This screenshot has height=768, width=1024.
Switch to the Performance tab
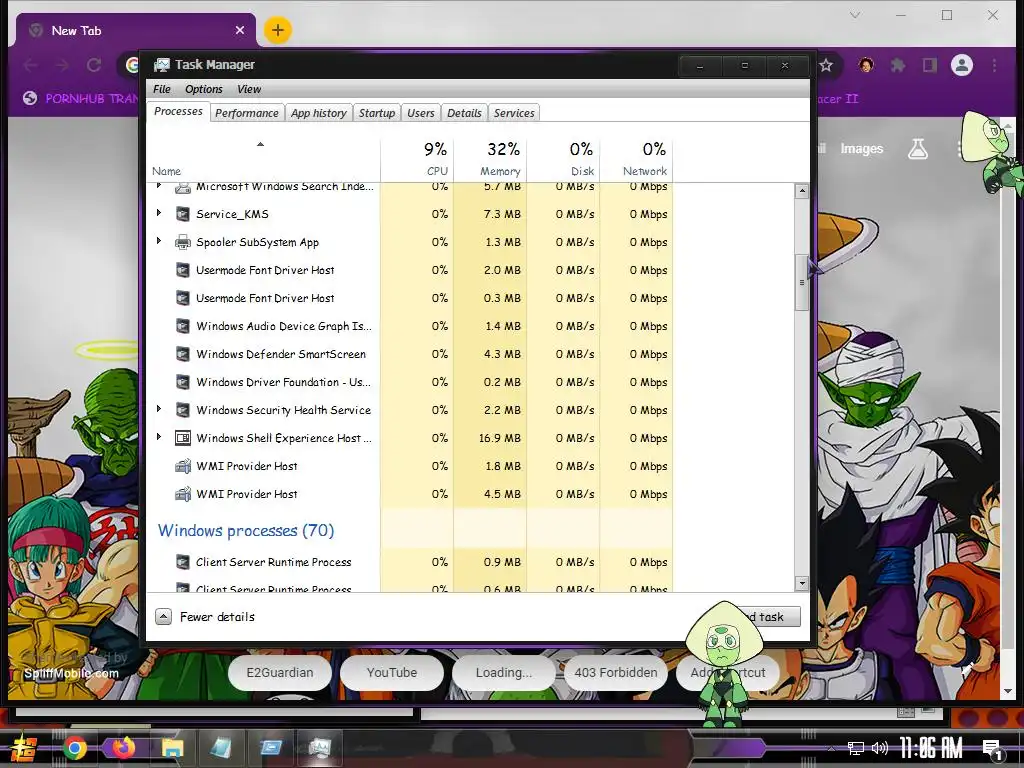click(246, 113)
